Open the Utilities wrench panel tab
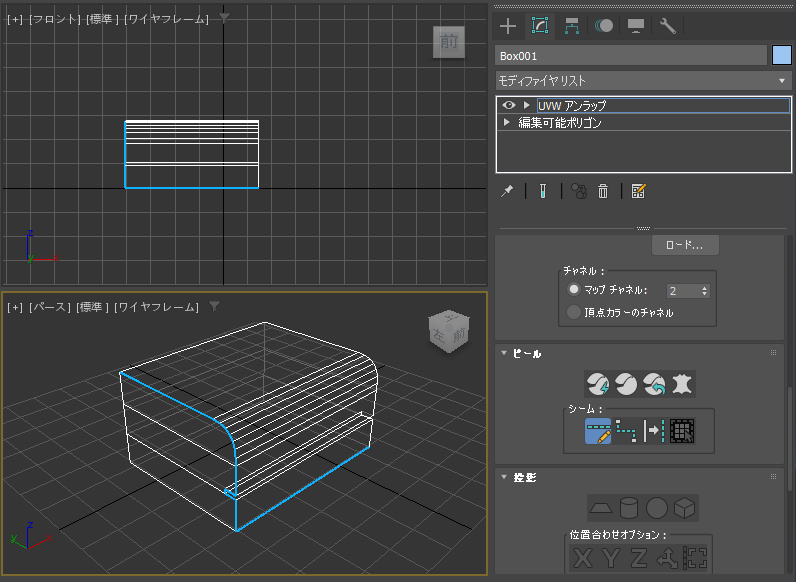The width and height of the screenshot is (796, 582). coord(668,26)
